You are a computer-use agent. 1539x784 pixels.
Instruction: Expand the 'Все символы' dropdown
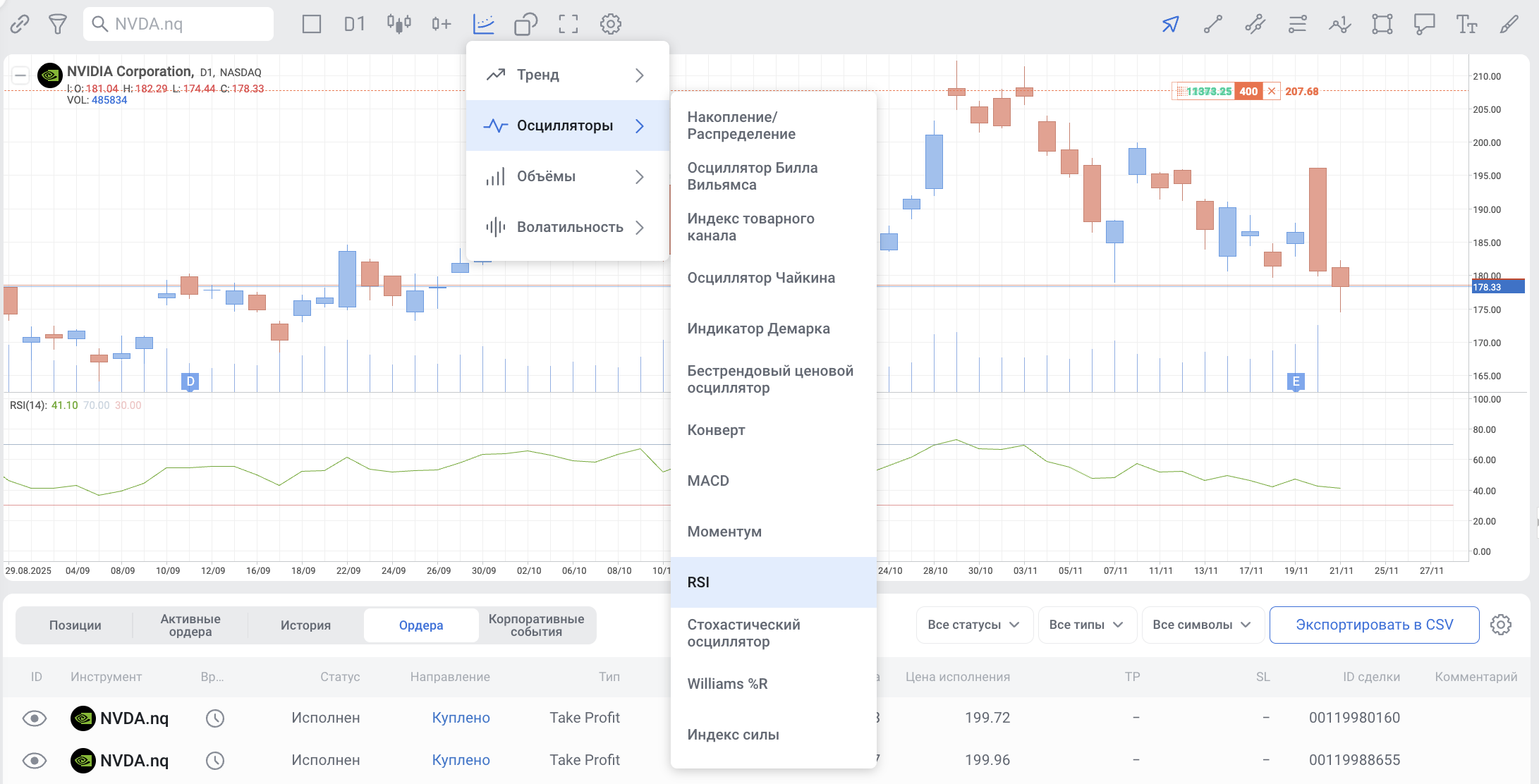pyautogui.click(x=1202, y=625)
